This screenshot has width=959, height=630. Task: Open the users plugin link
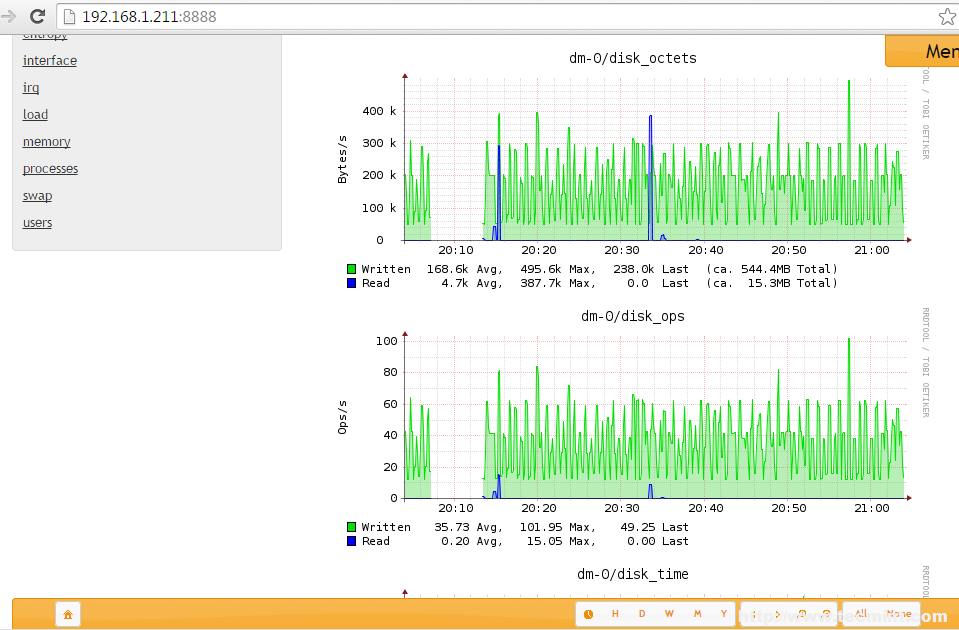pyautogui.click(x=37, y=223)
